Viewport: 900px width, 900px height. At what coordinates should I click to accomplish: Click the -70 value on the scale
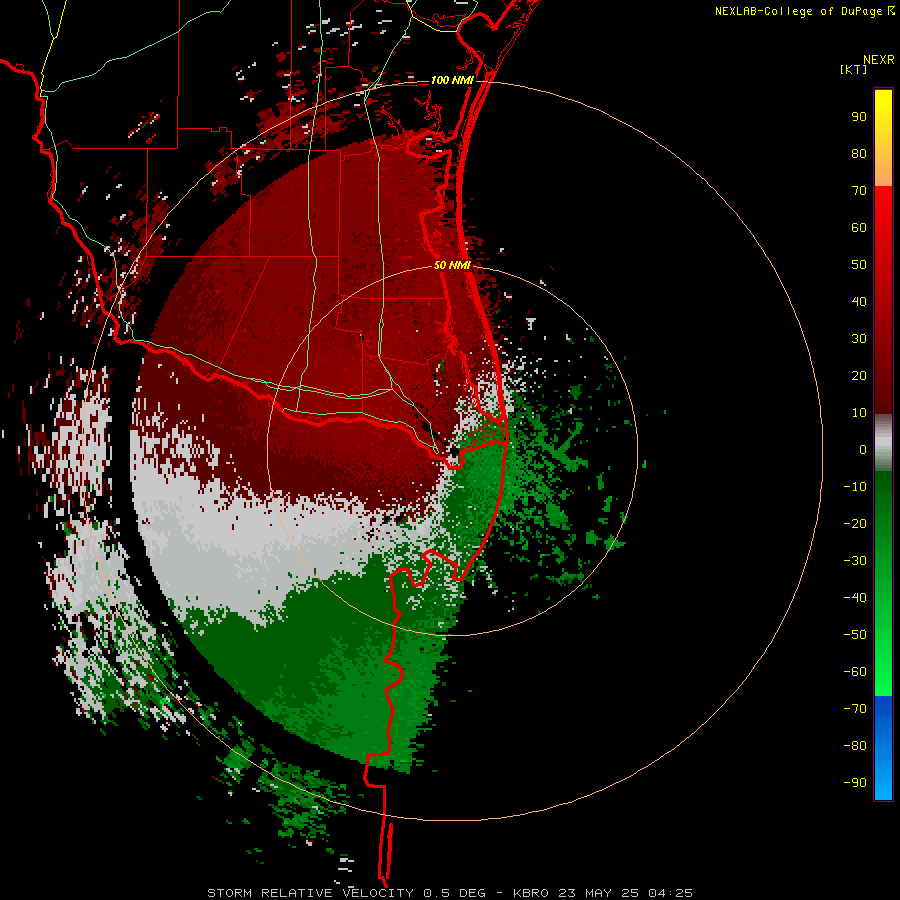[x=855, y=709]
